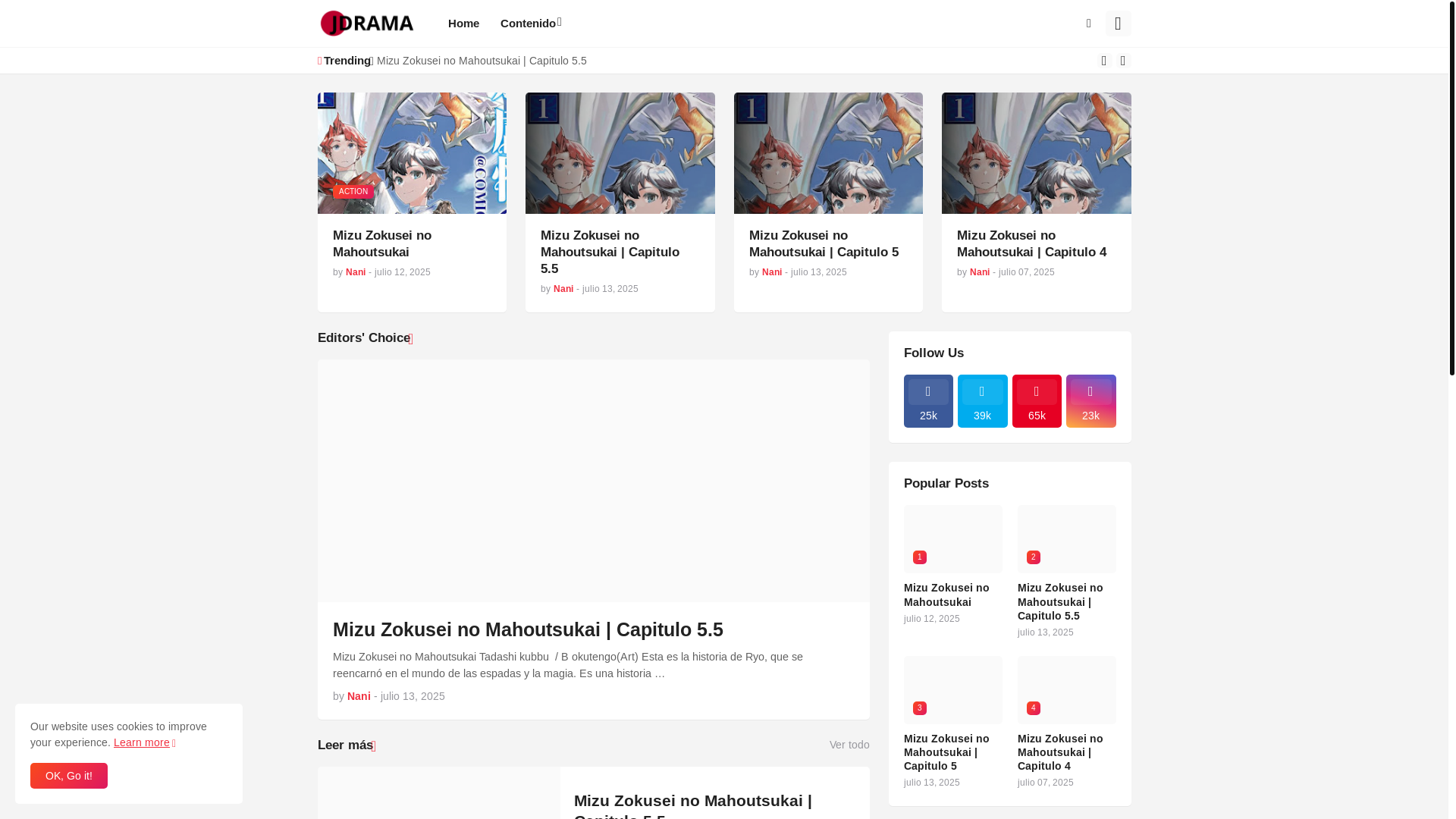Viewport: 1456px width, 819px height.
Task: Open popular post title Mizu Zokusei no Mahoutsukai
Action: click(x=946, y=595)
